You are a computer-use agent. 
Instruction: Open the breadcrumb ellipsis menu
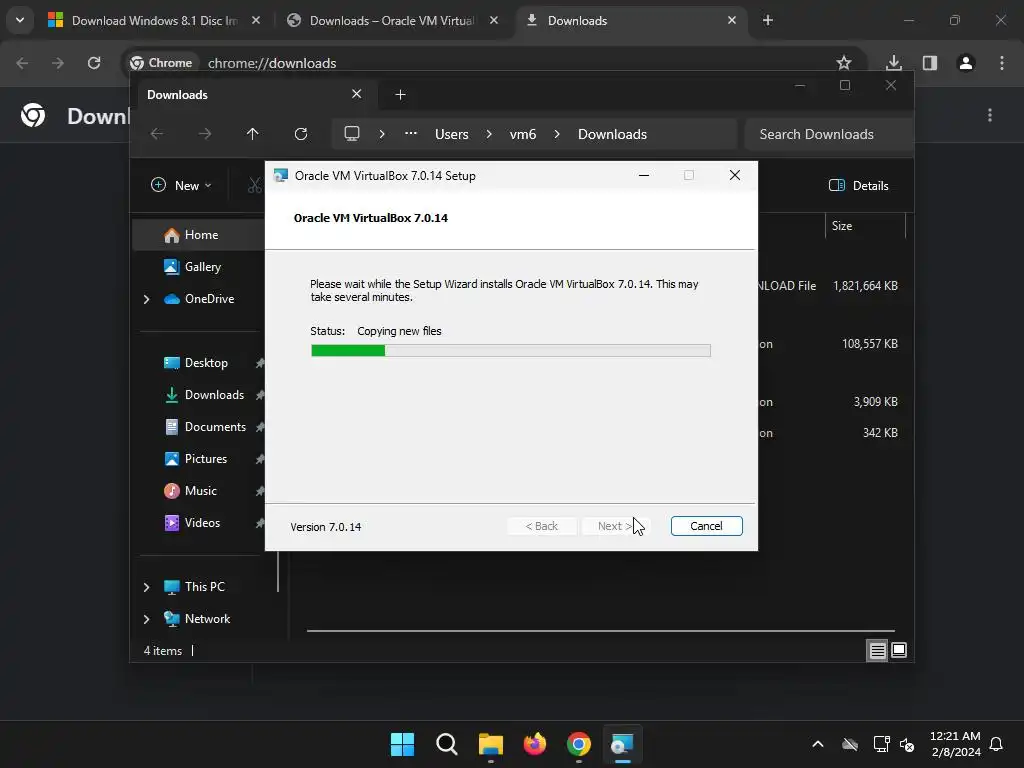[411, 134]
